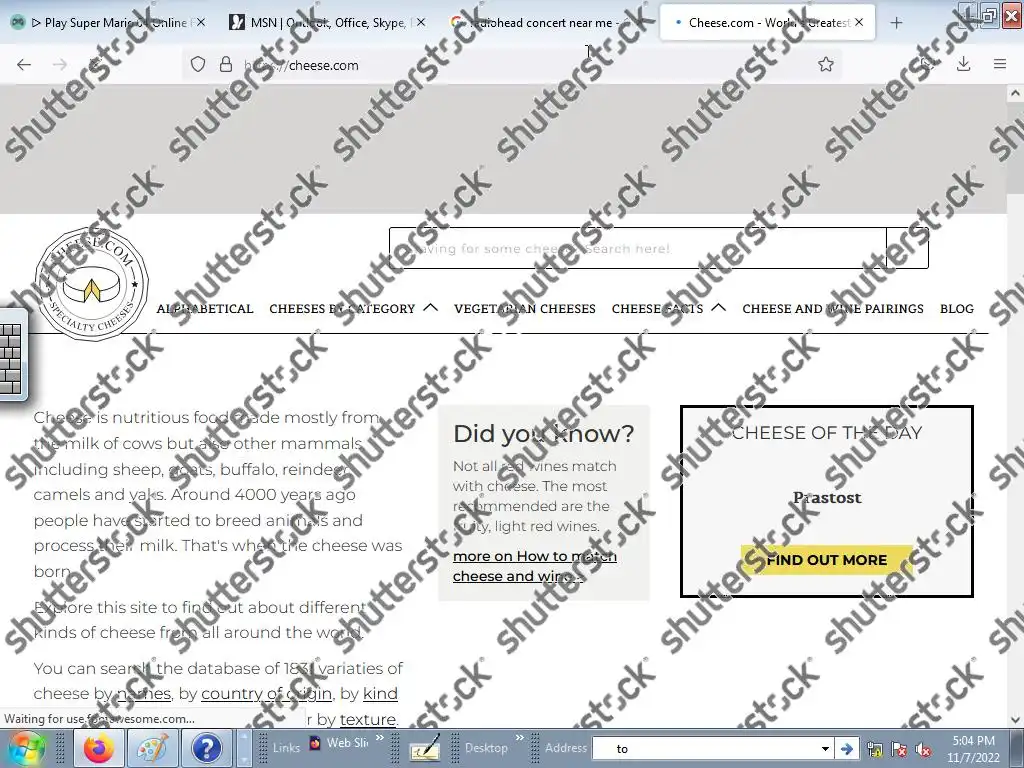Image resolution: width=1024 pixels, height=768 pixels.
Task: Click page scrollbar up arrow
Action: [x=1015, y=93]
